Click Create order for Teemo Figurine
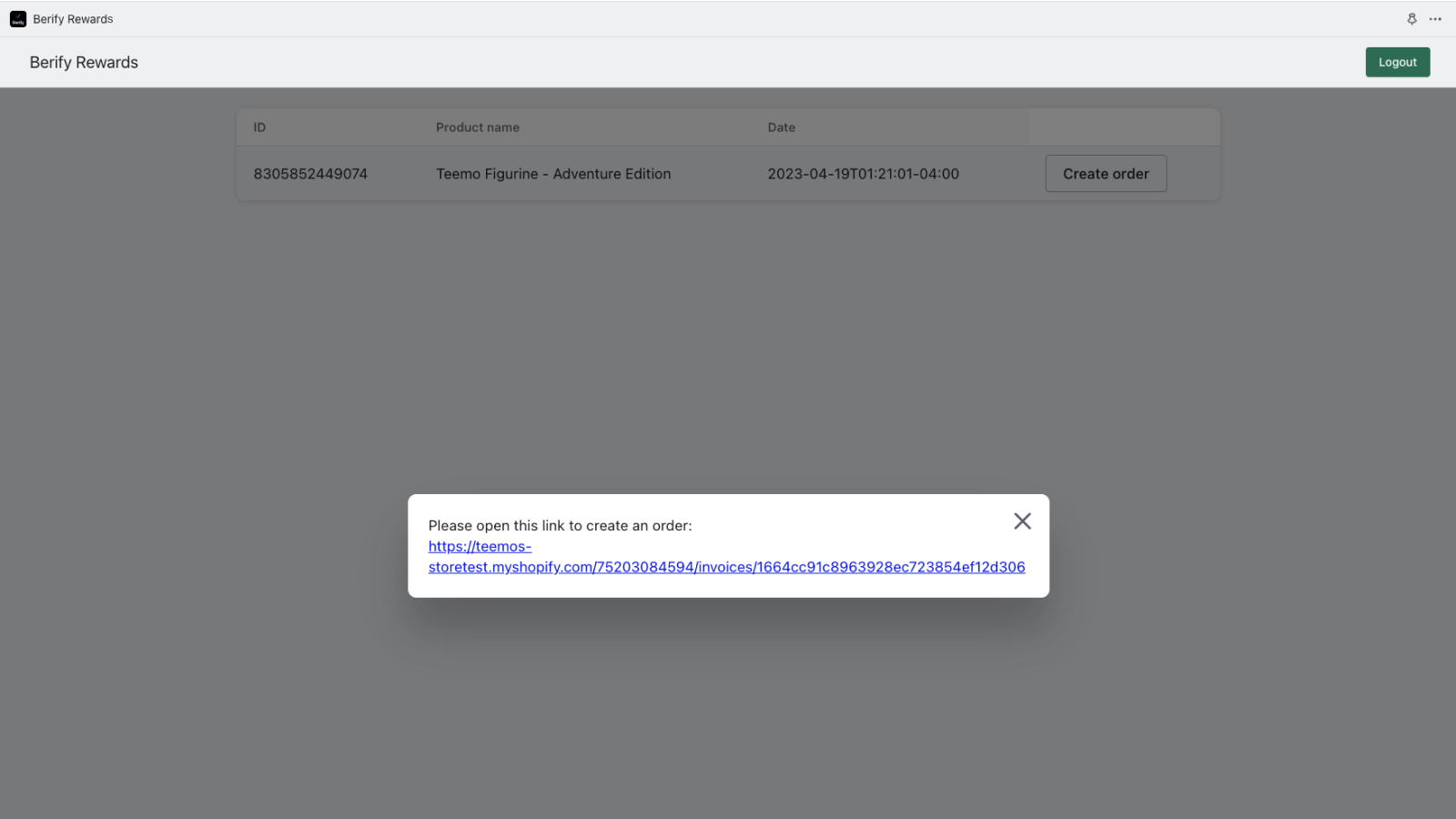Viewport: 1456px width, 819px height. tap(1106, 174)
